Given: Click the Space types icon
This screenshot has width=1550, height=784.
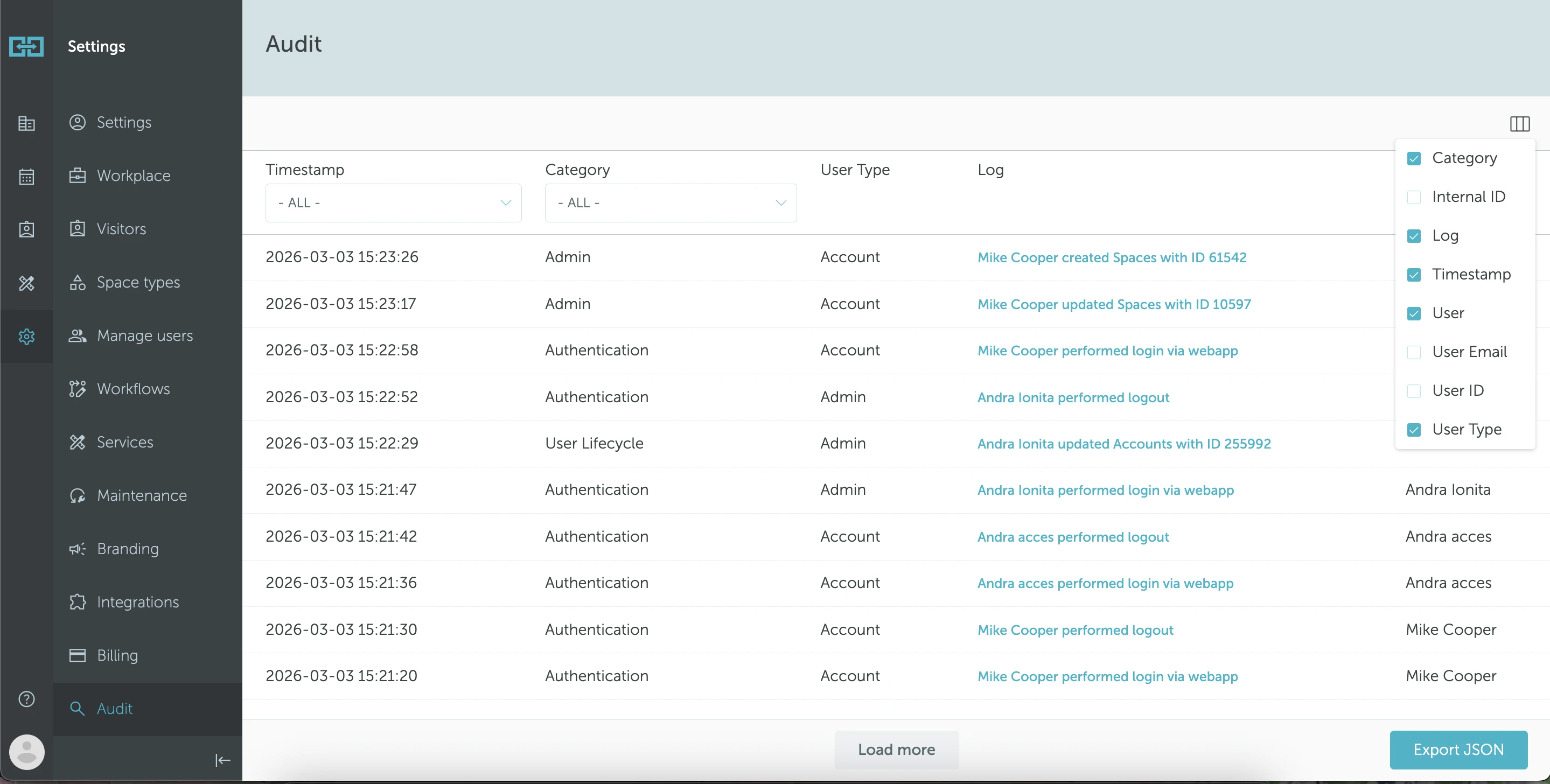Looking at the screenshot, I should [78, 282].
